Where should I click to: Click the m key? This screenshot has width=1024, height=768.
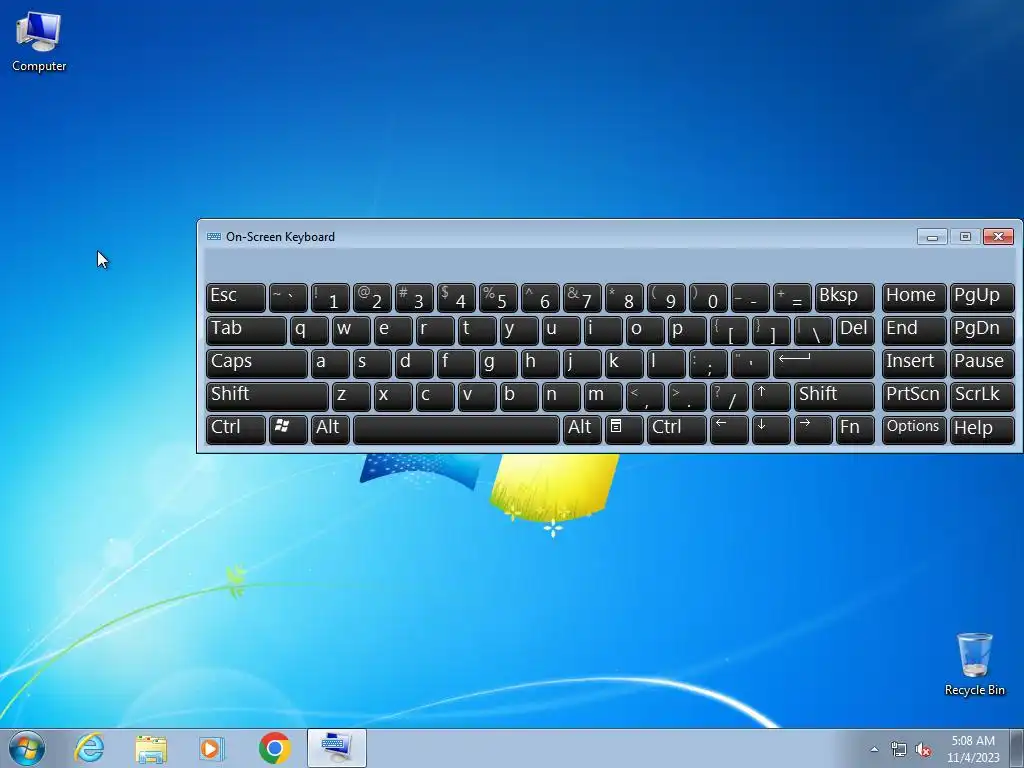(603, 396)
